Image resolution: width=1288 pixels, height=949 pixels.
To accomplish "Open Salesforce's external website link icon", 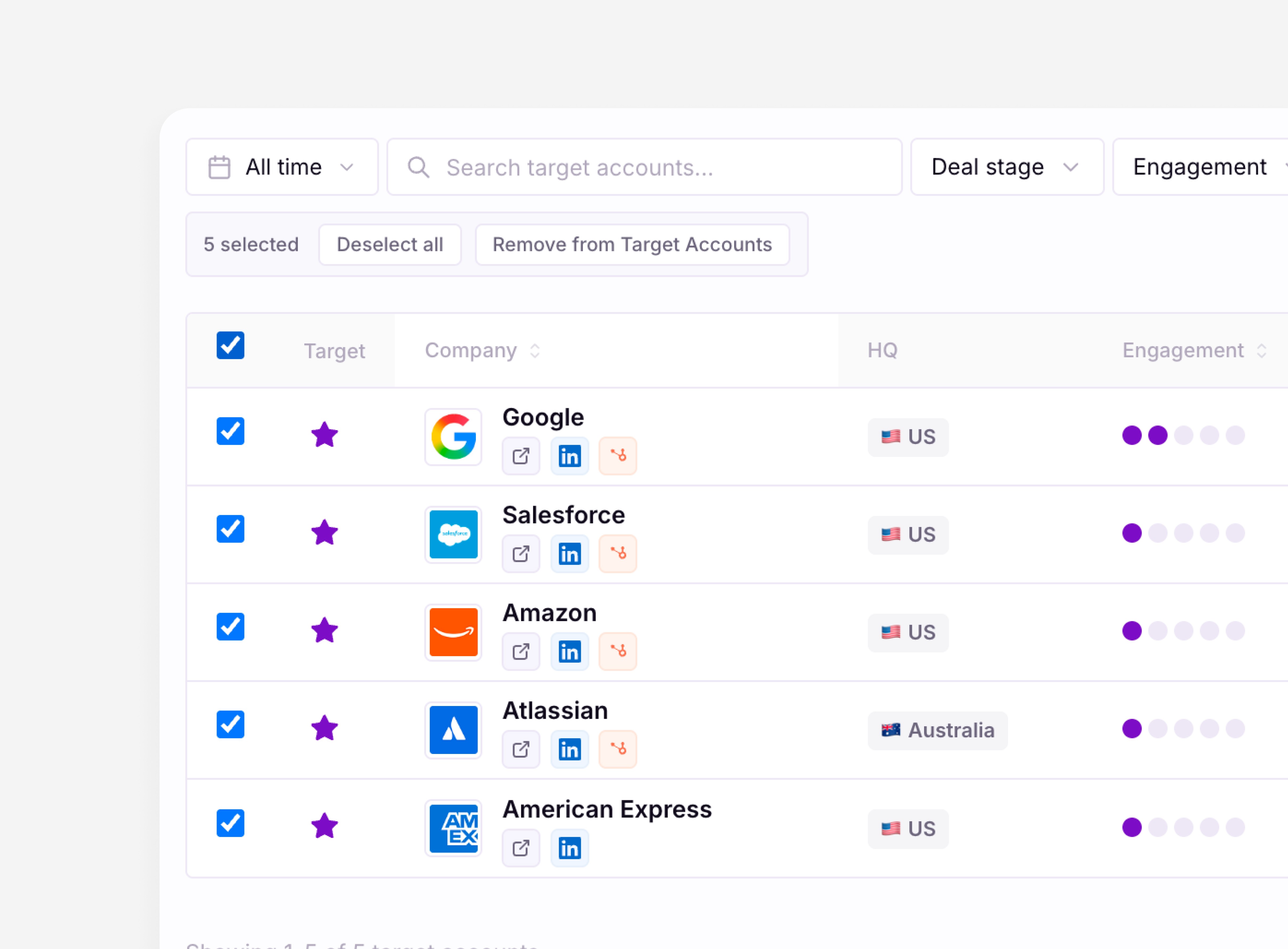I will (x=521, y=554).
